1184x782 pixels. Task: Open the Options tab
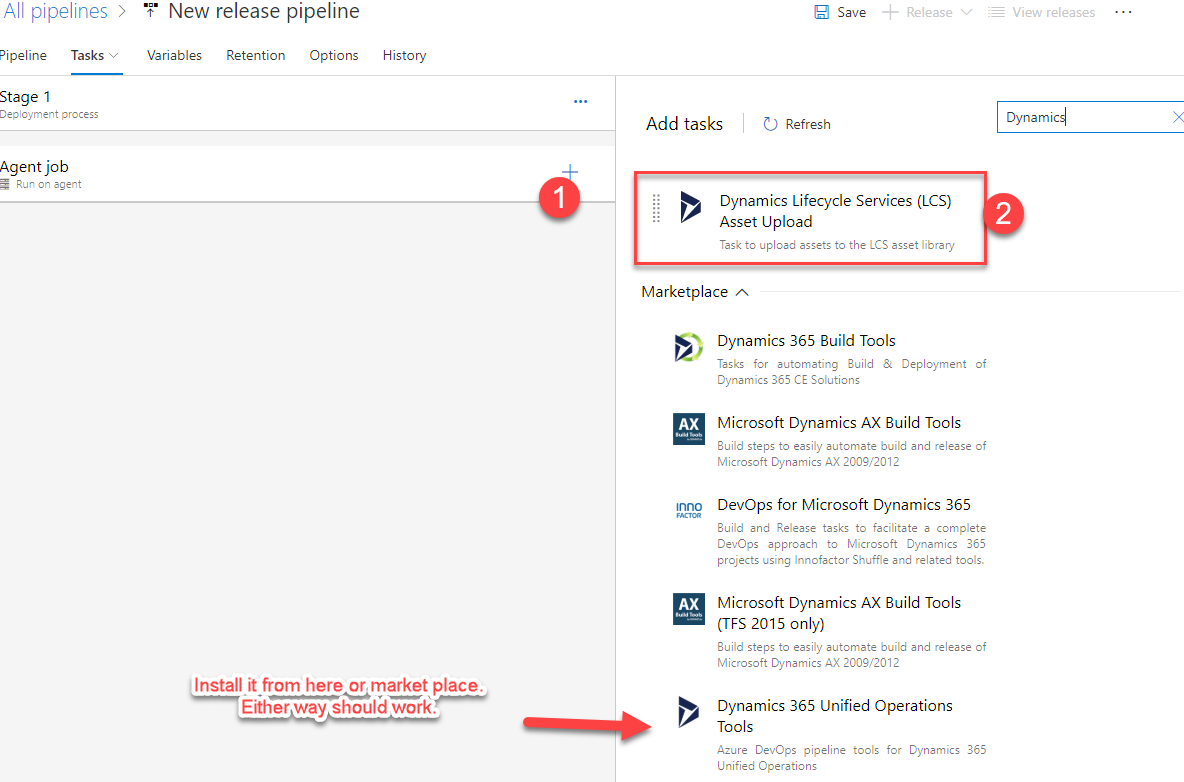(x=334, y=55)
